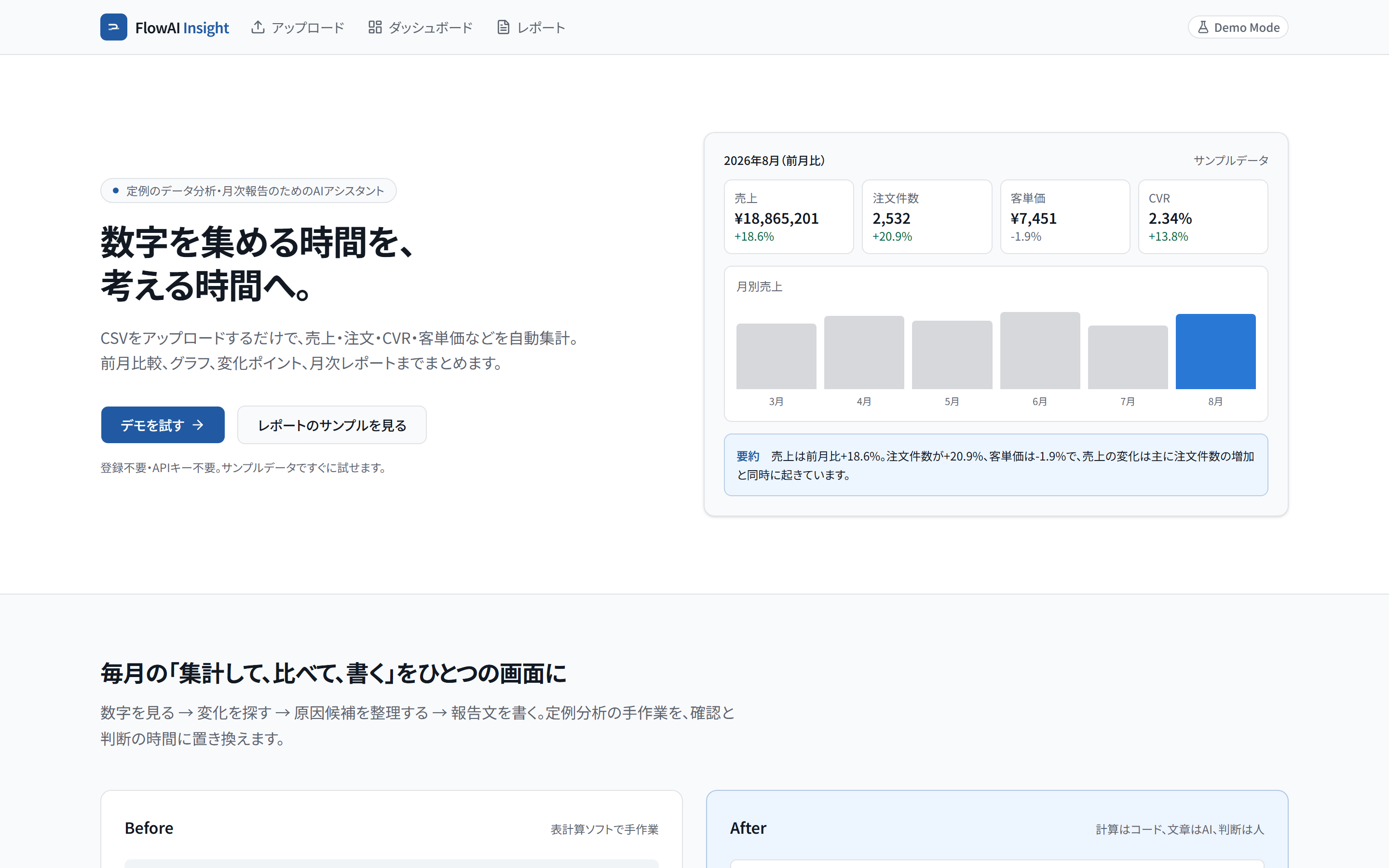1389x868 pixels.
Task: Click the +18.6% sales change value
Action: (x=754, y=236)
